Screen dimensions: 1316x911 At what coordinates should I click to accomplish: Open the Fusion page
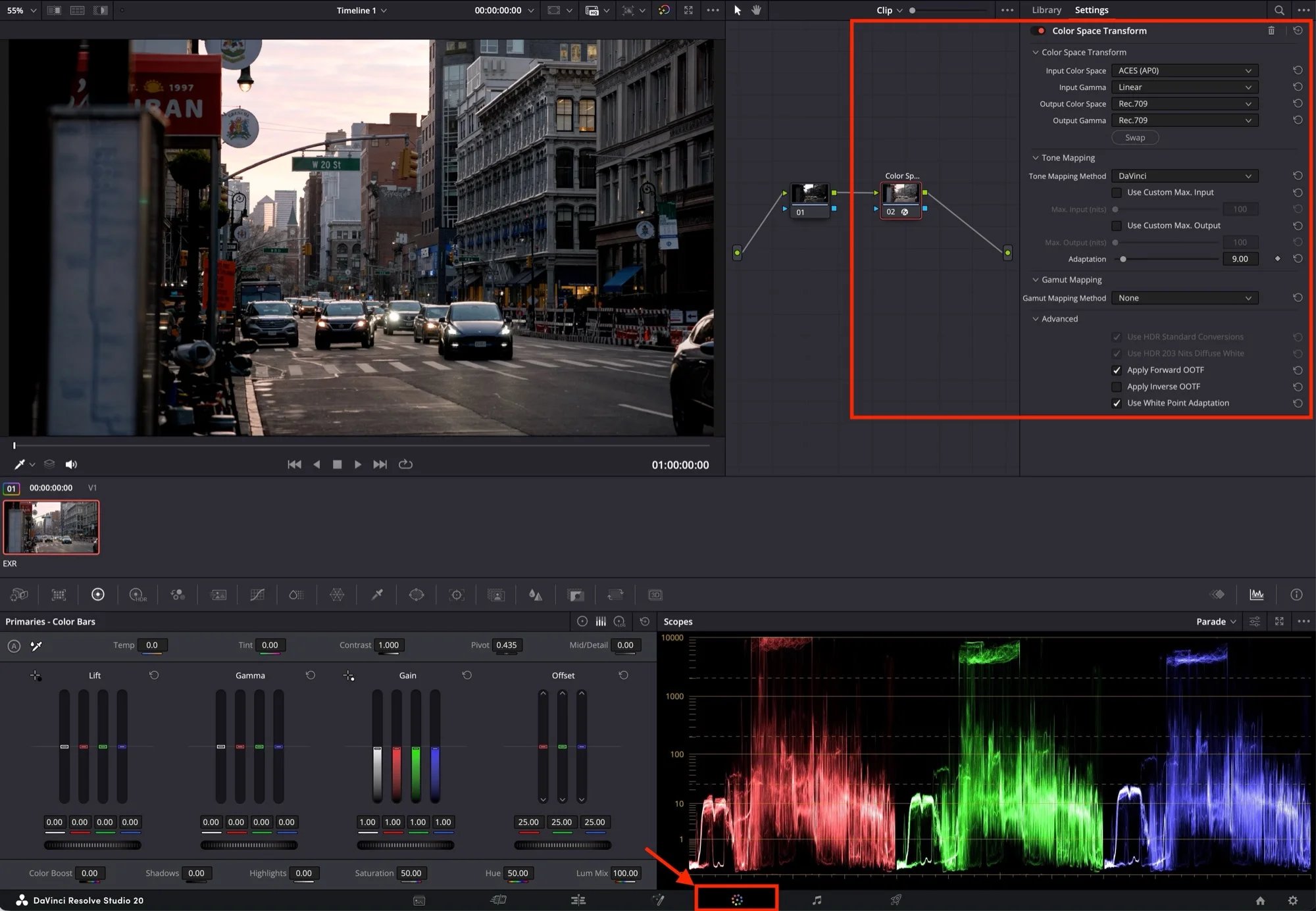click(658, 900)
